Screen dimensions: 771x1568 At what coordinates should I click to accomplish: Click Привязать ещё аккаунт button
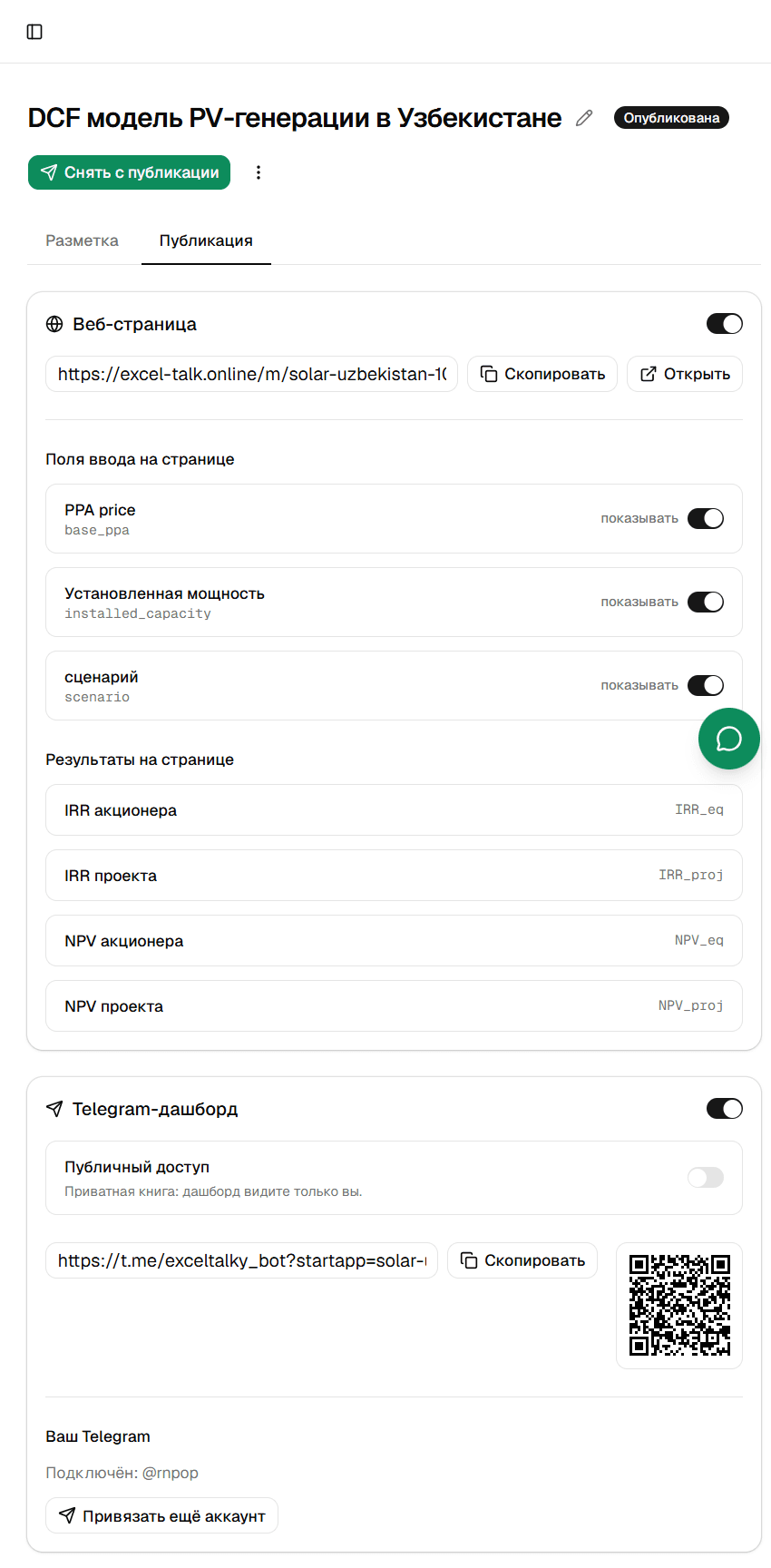[x=161, y=1515]
